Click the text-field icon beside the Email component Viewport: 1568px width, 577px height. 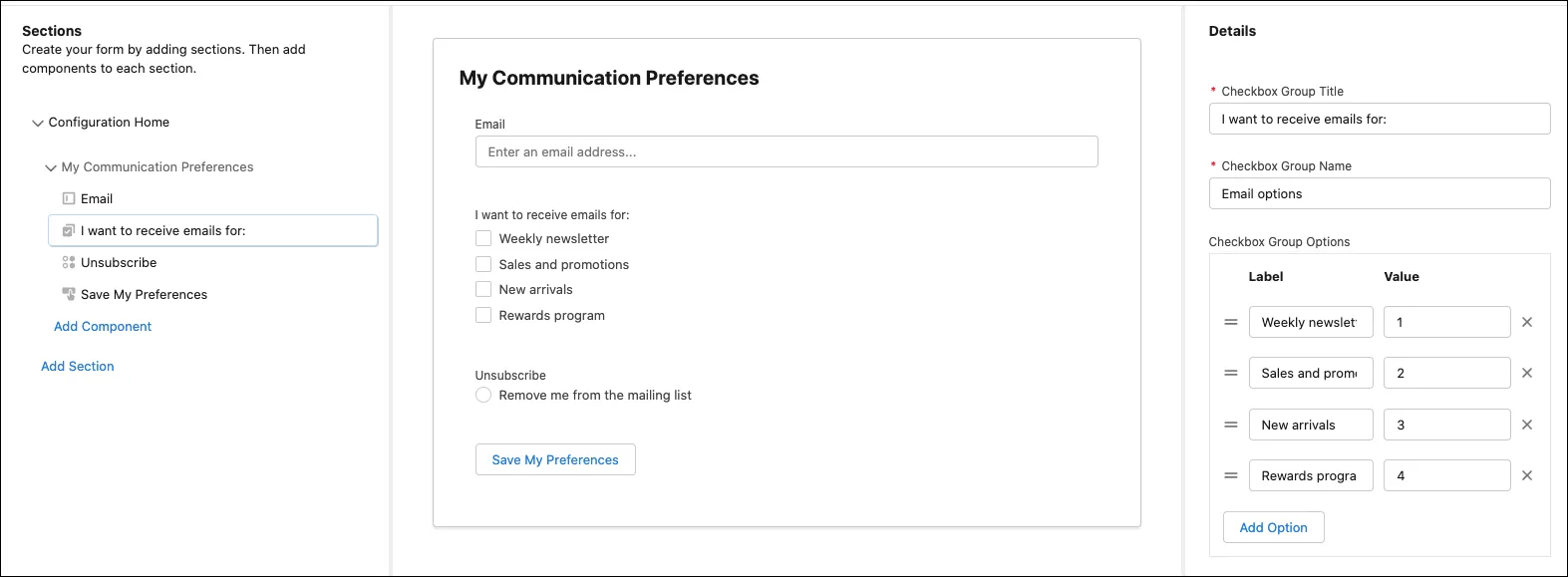(x=69, y=198)
